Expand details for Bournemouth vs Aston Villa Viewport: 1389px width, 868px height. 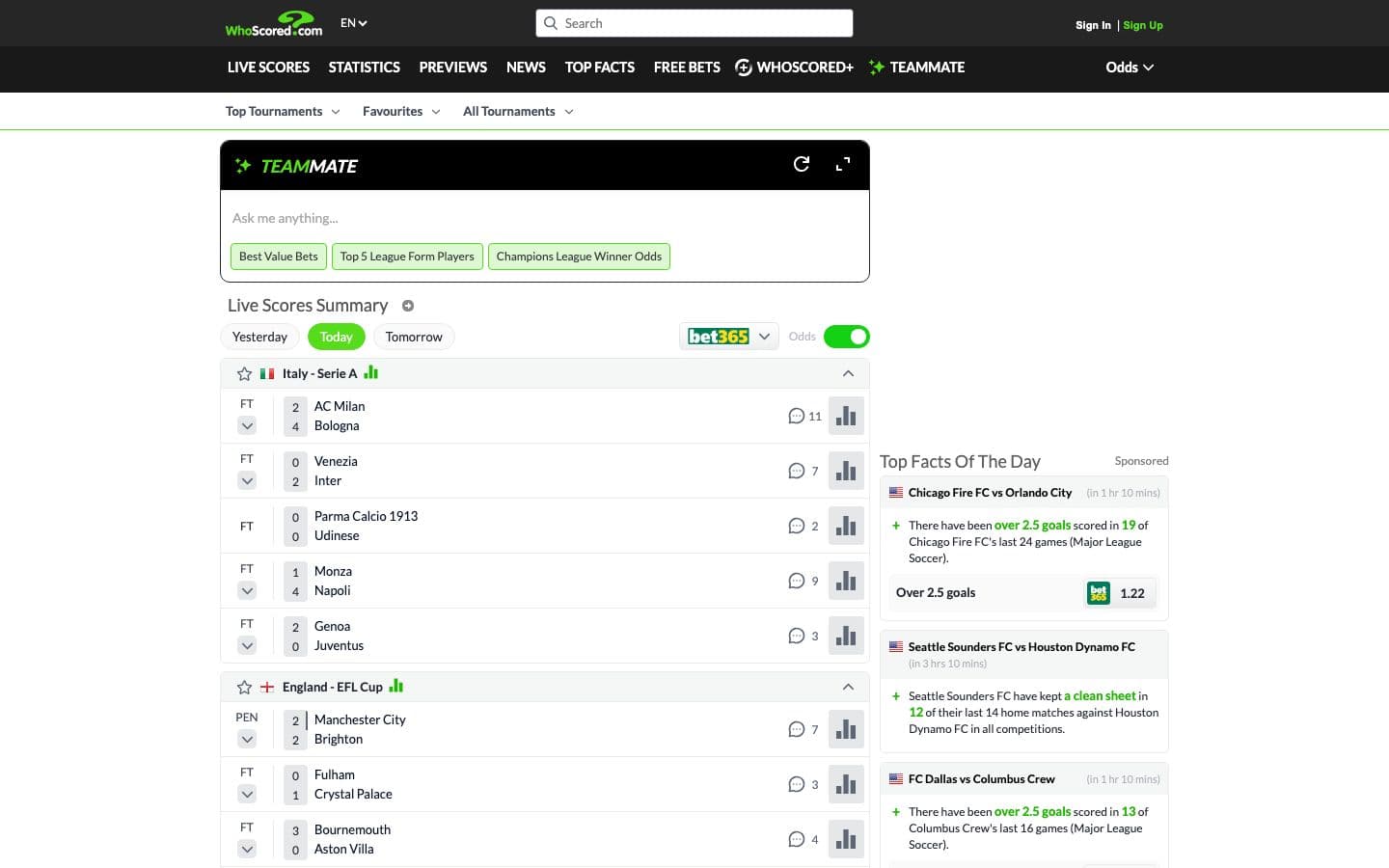(x=247, y=849)
